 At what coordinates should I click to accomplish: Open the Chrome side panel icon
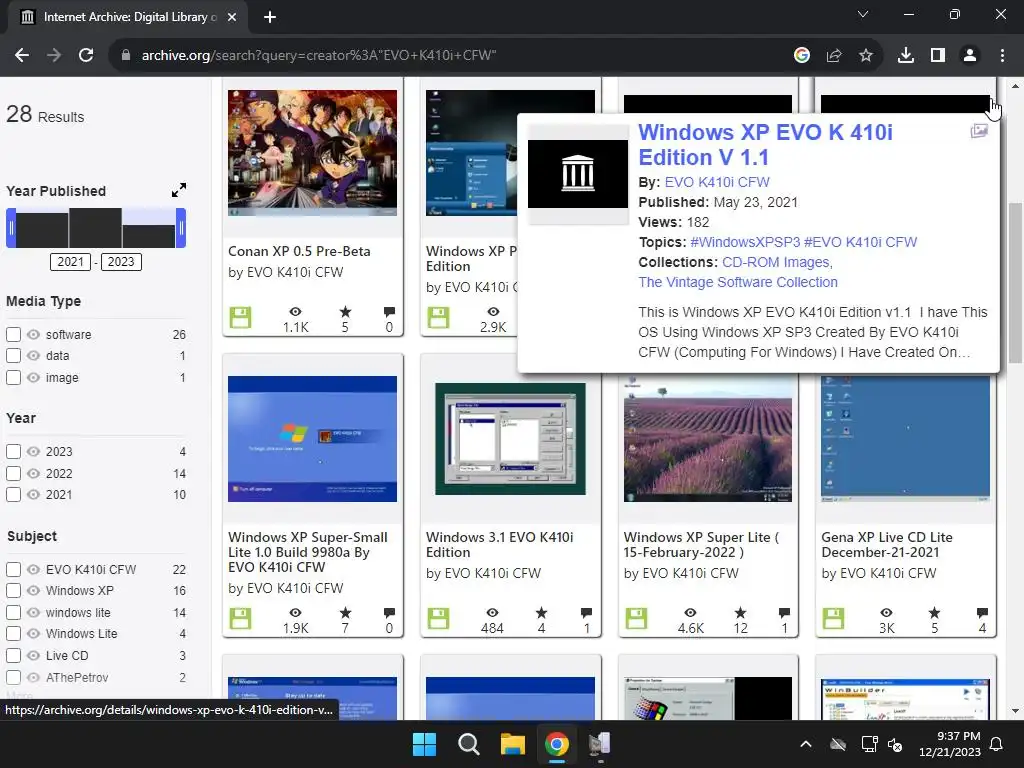point(938,56)
